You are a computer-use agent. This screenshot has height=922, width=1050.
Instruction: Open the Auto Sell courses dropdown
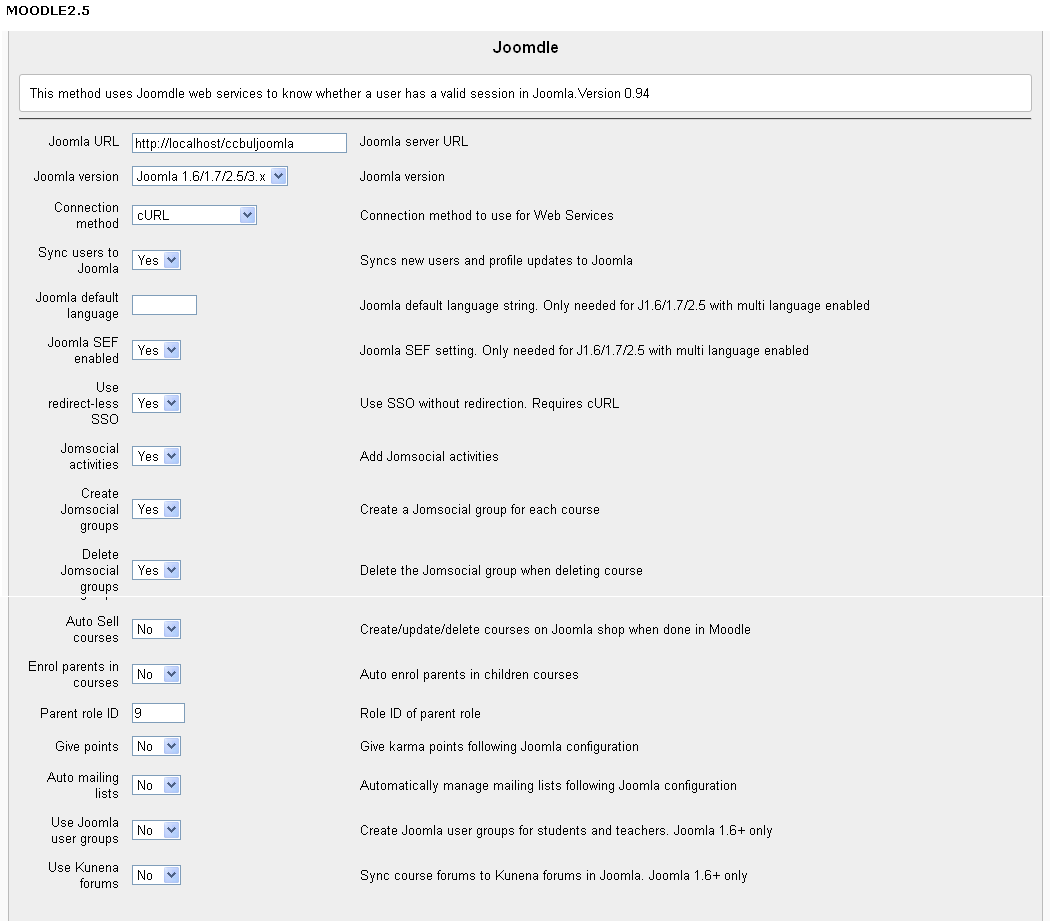[156, 629]
